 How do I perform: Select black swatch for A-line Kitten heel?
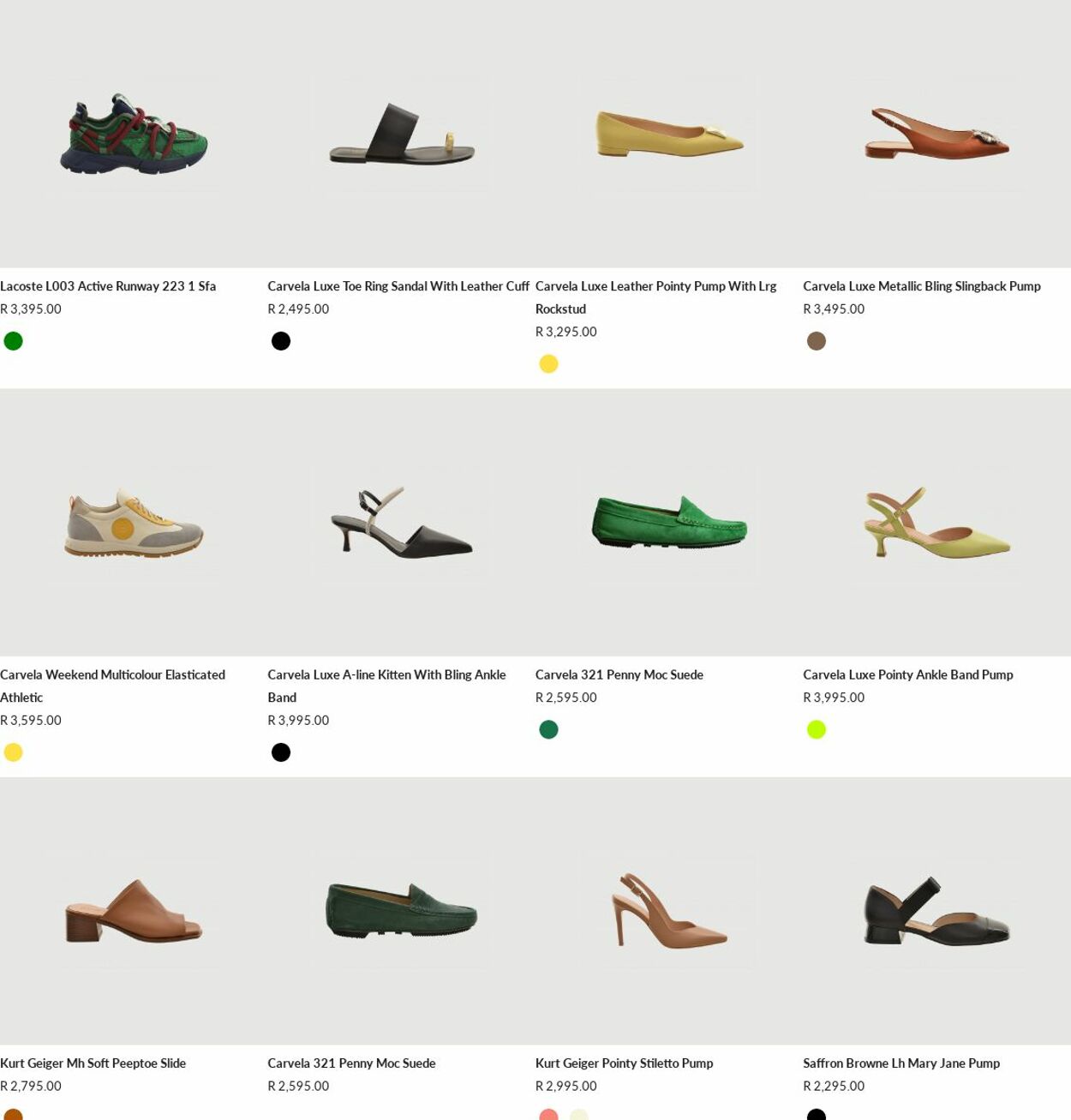(x=281, y=752)
